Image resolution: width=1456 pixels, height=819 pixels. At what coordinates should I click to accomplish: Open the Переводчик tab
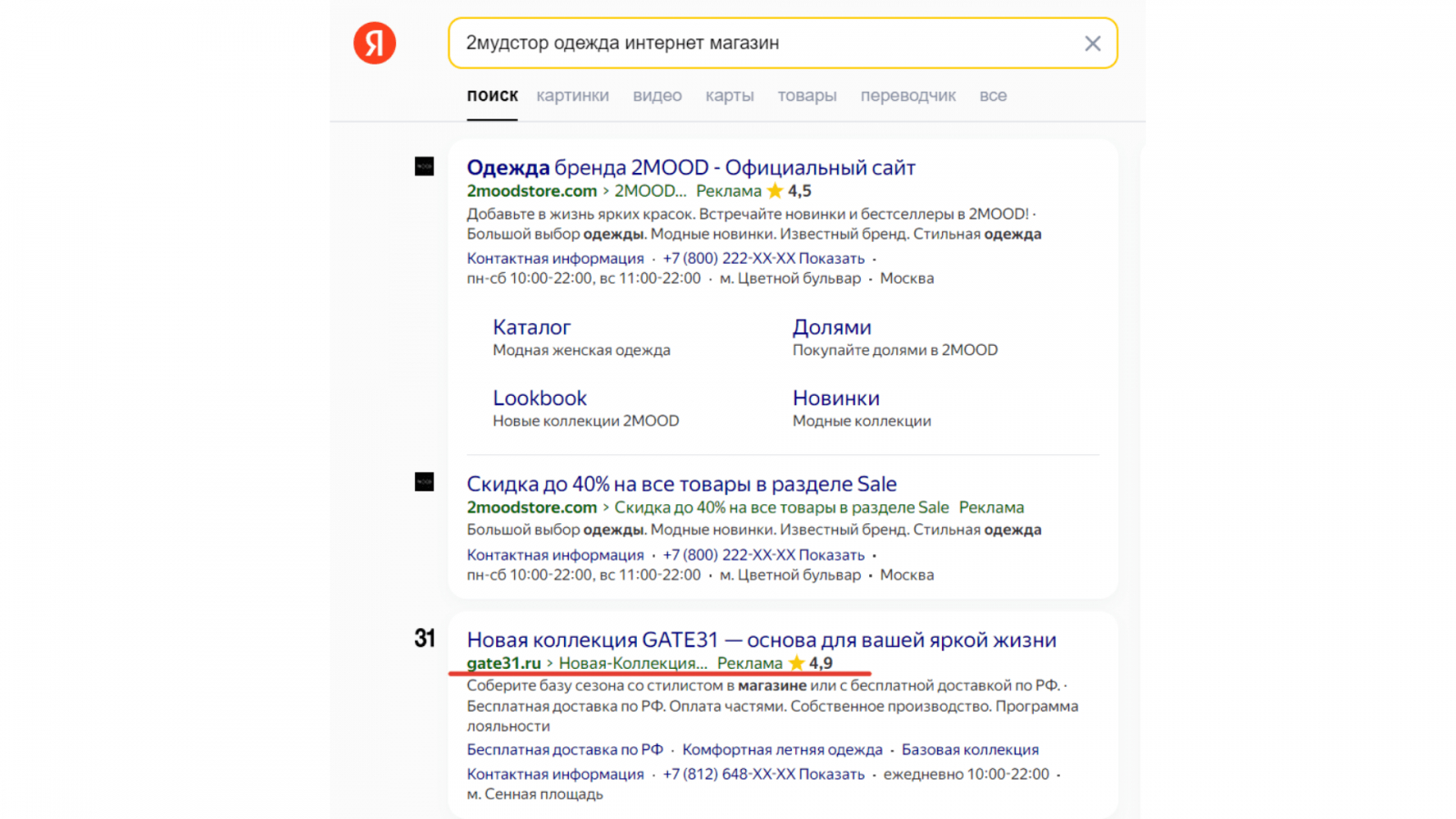(x=907, y=96)
